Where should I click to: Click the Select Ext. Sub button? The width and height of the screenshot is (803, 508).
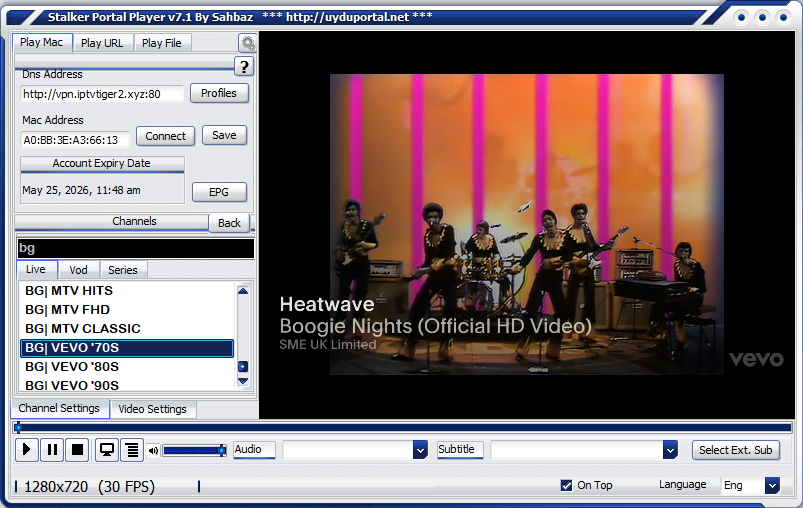(x=736, y=450)
